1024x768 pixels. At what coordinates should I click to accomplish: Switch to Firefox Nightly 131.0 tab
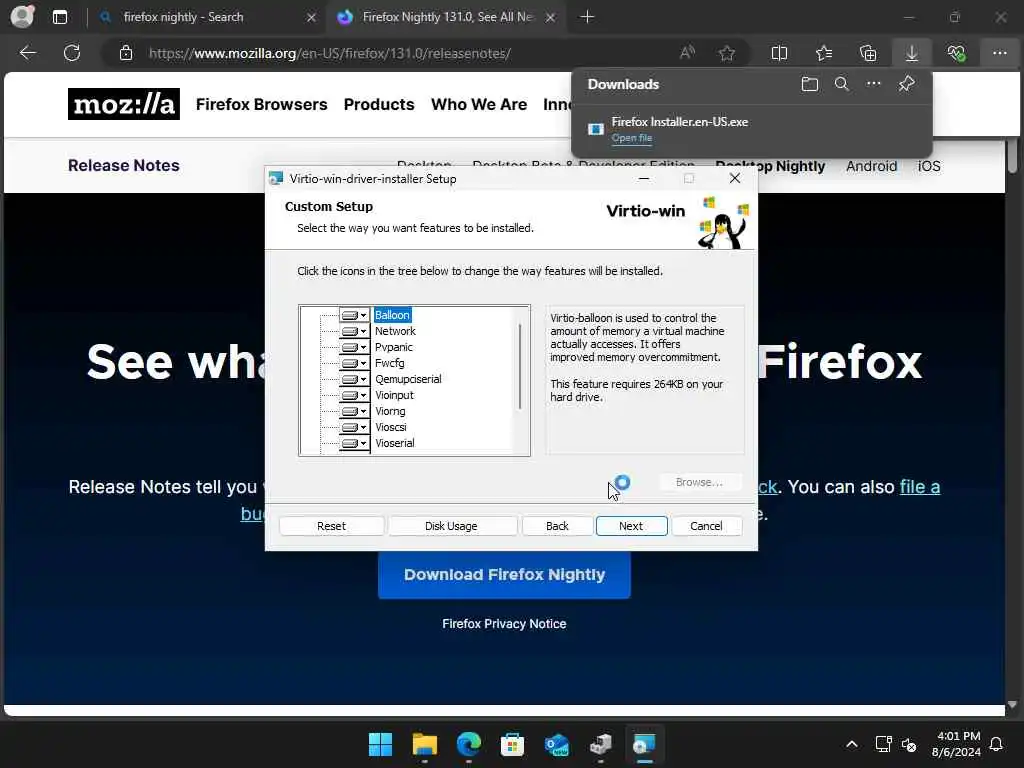tap(445, 17)
